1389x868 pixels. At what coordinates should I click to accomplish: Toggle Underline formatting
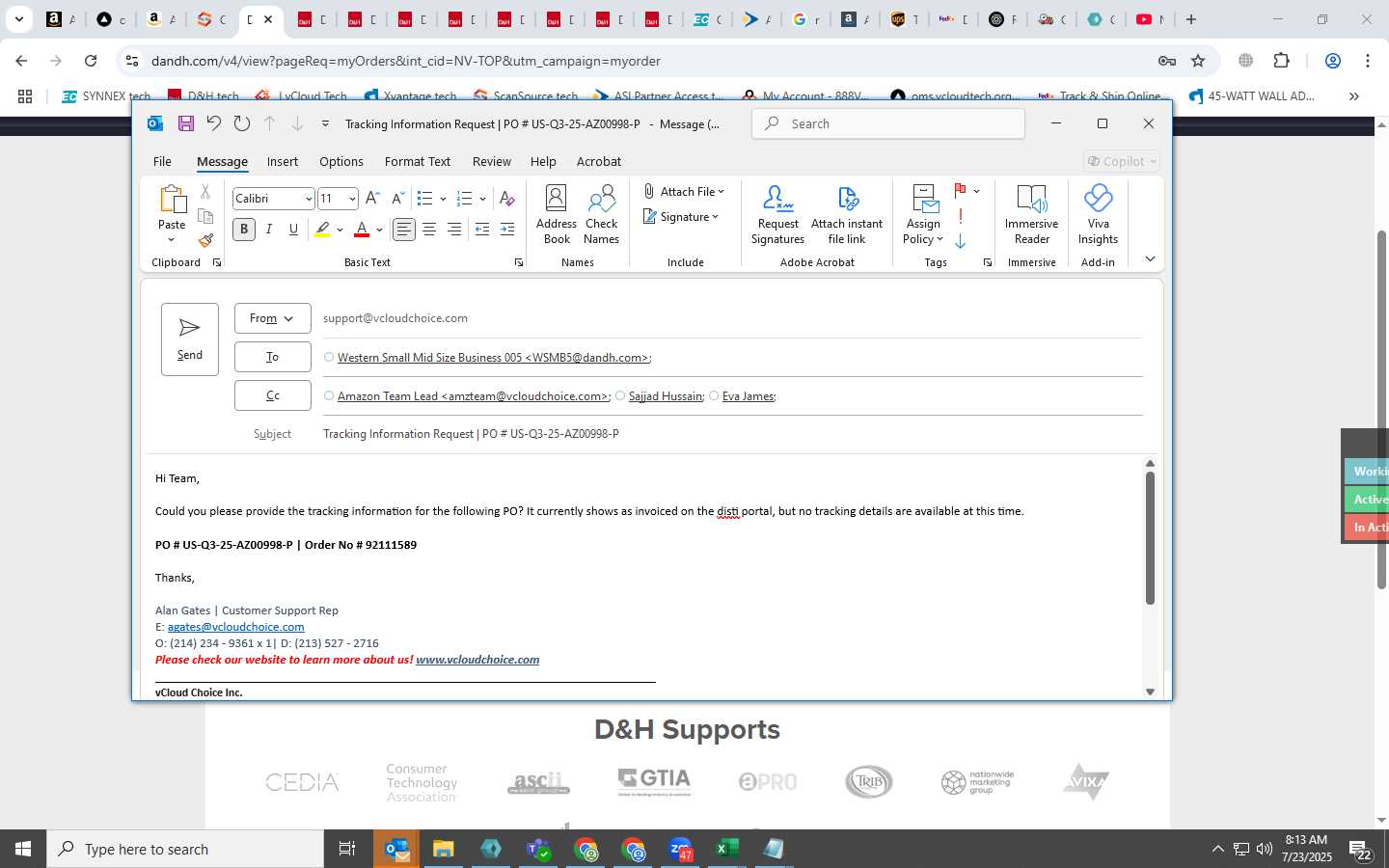click(x=293, y=230)
